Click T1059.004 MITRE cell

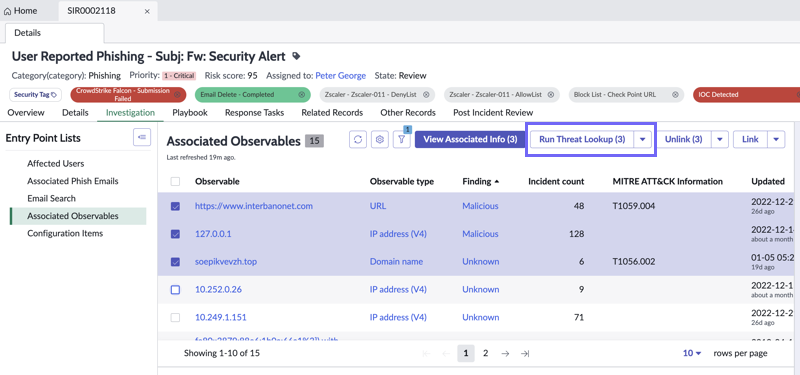click(634, 206)
